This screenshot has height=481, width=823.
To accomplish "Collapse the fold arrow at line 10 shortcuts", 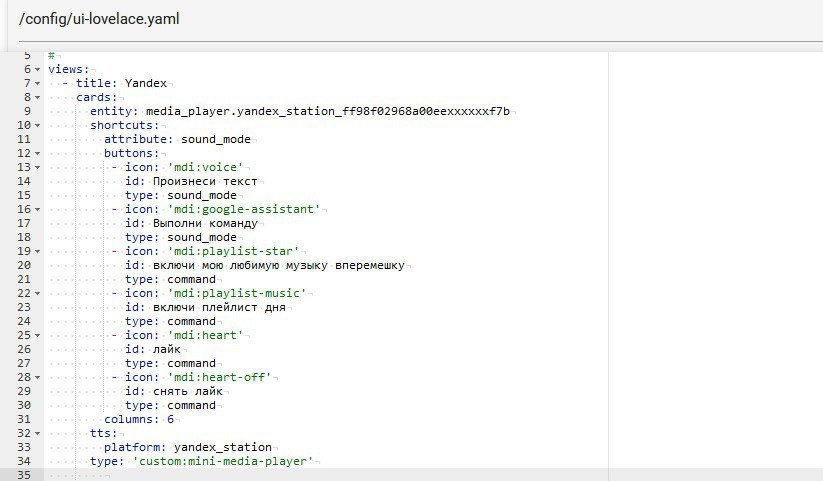I will click(37, 126).
